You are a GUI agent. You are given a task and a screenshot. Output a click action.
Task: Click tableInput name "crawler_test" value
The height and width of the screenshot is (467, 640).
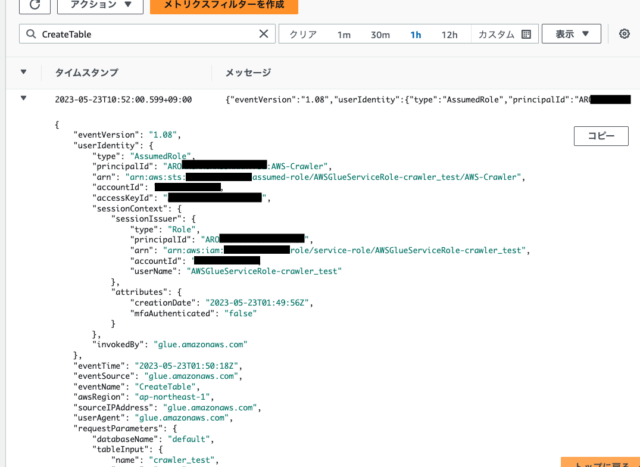[182, 460]
